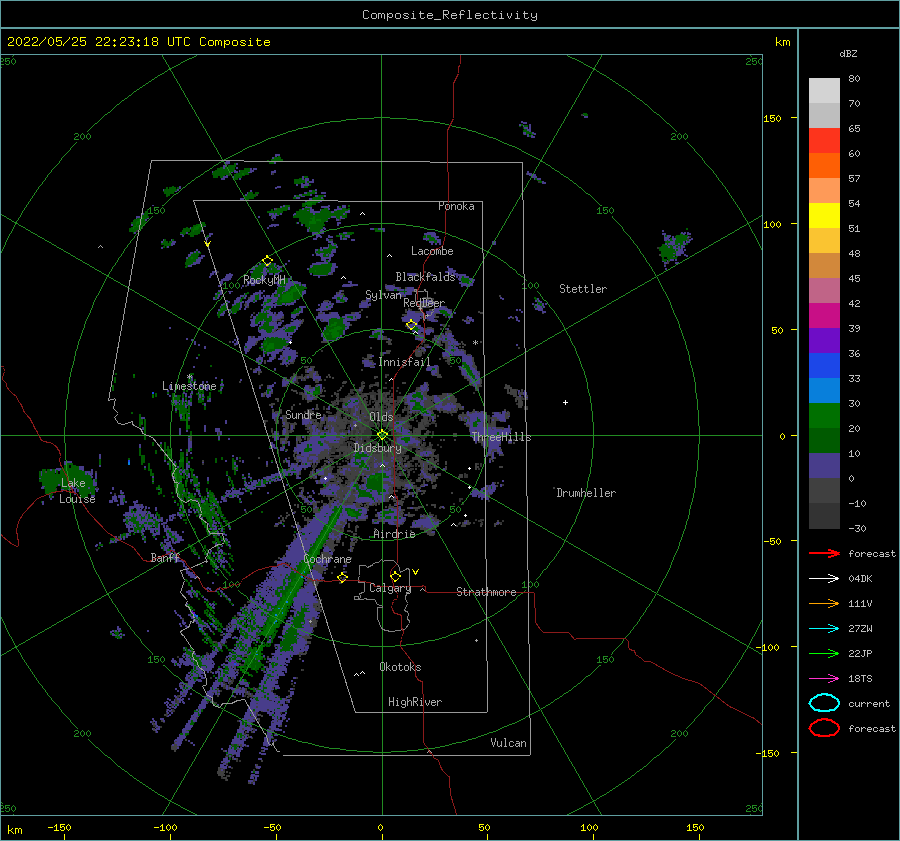Click the HighRiver label

pyautogui.click(x=415, y=703)
